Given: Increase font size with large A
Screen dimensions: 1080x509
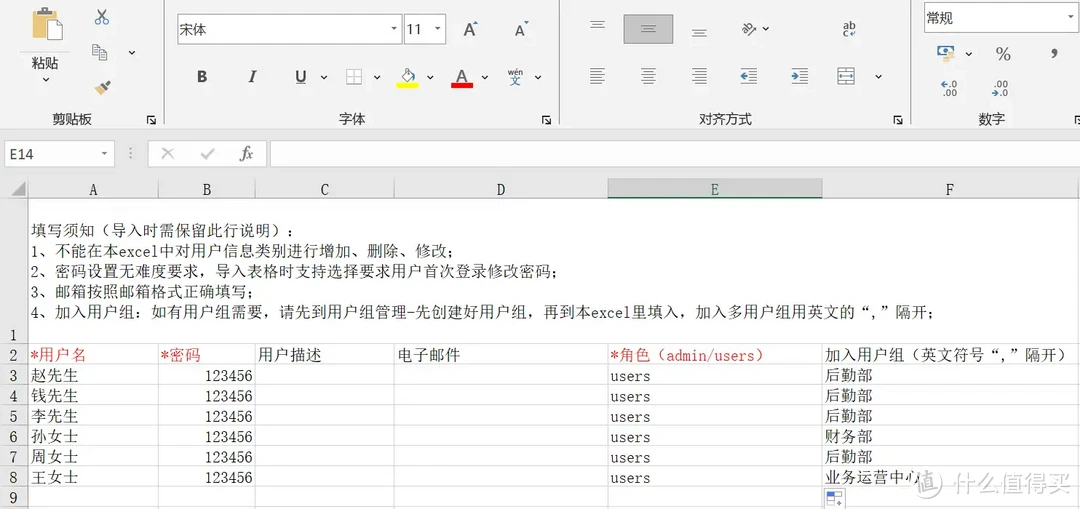Looking at the screenshot, I should pos(470,30).
